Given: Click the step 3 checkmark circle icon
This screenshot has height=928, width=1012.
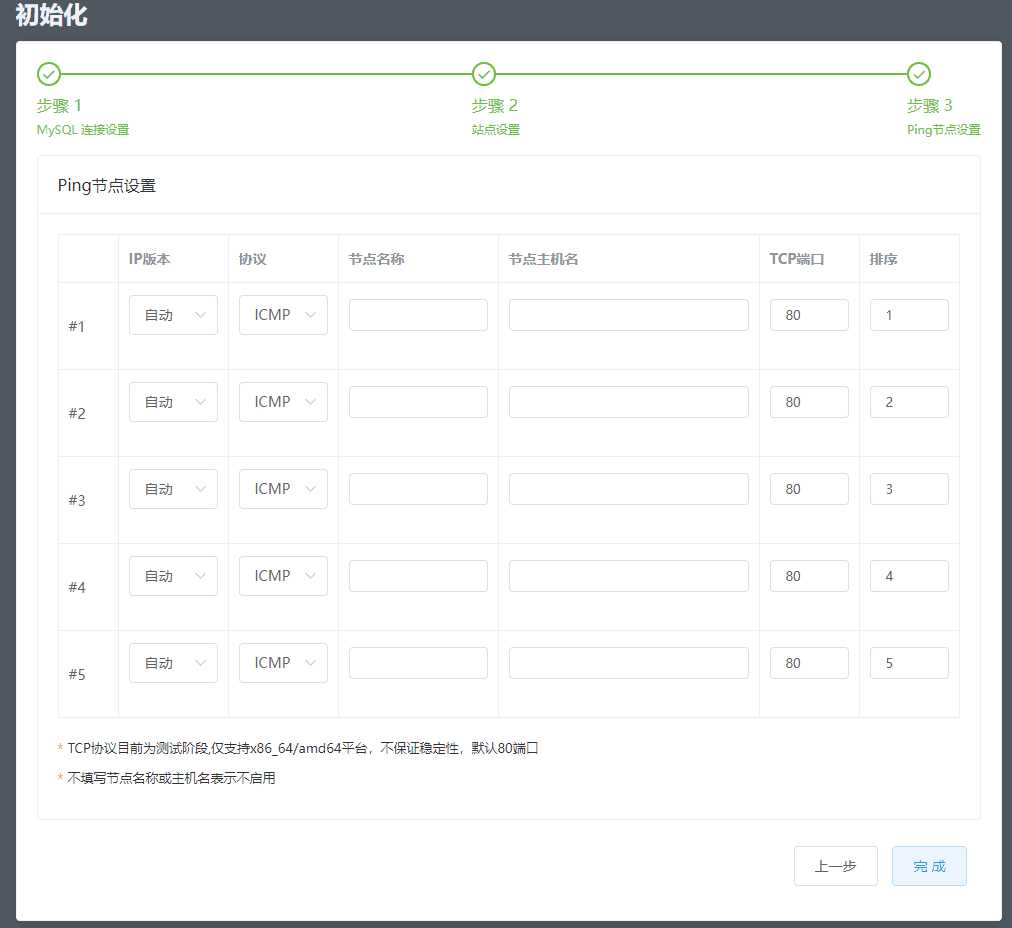Looking at the screenshot, I should (x=918, y=74).
